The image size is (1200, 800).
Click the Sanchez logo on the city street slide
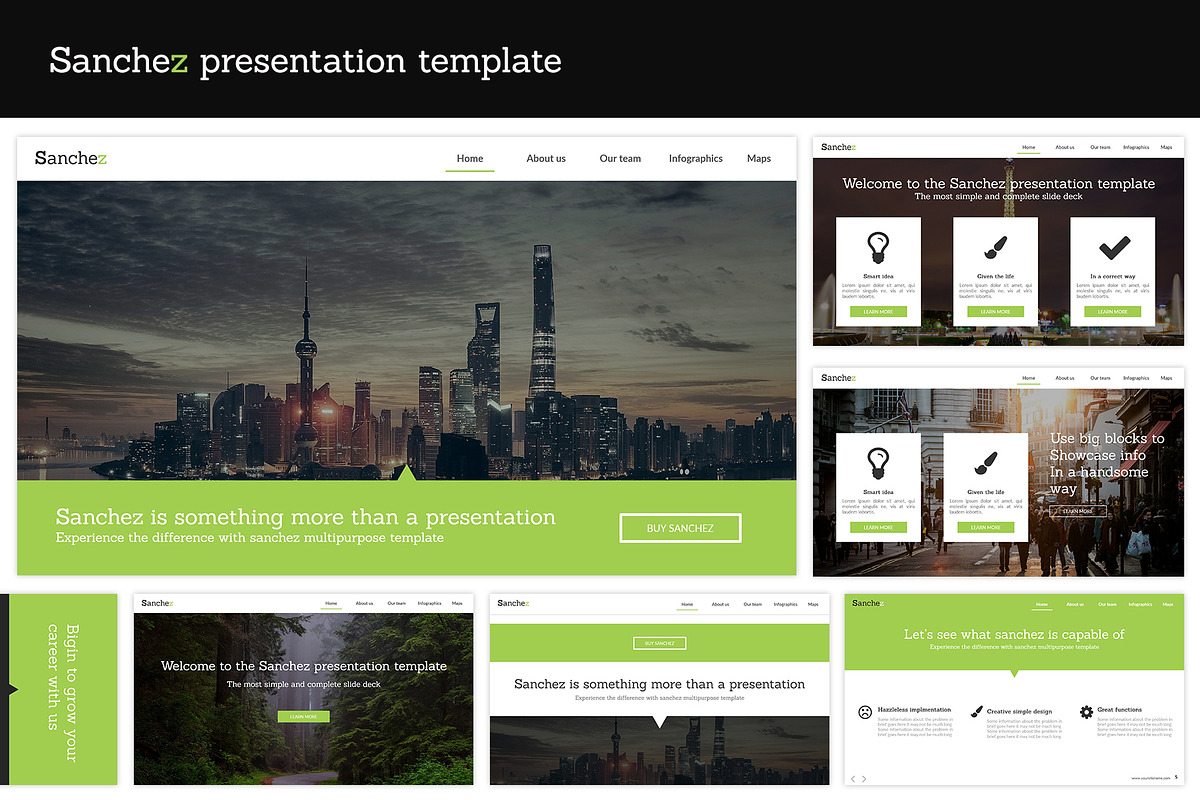pos(838,378)
